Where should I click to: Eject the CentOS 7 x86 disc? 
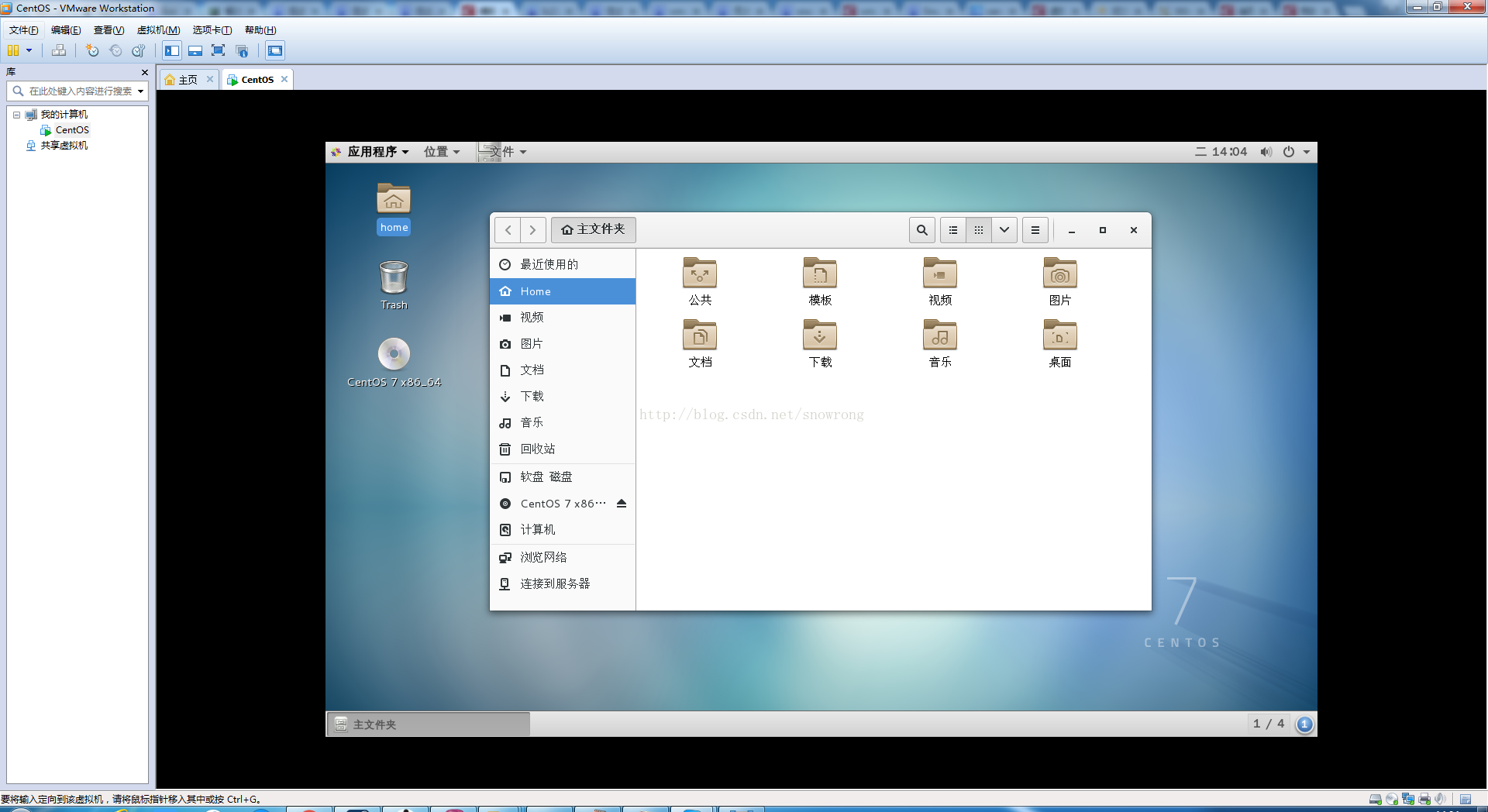click(622, 504)
